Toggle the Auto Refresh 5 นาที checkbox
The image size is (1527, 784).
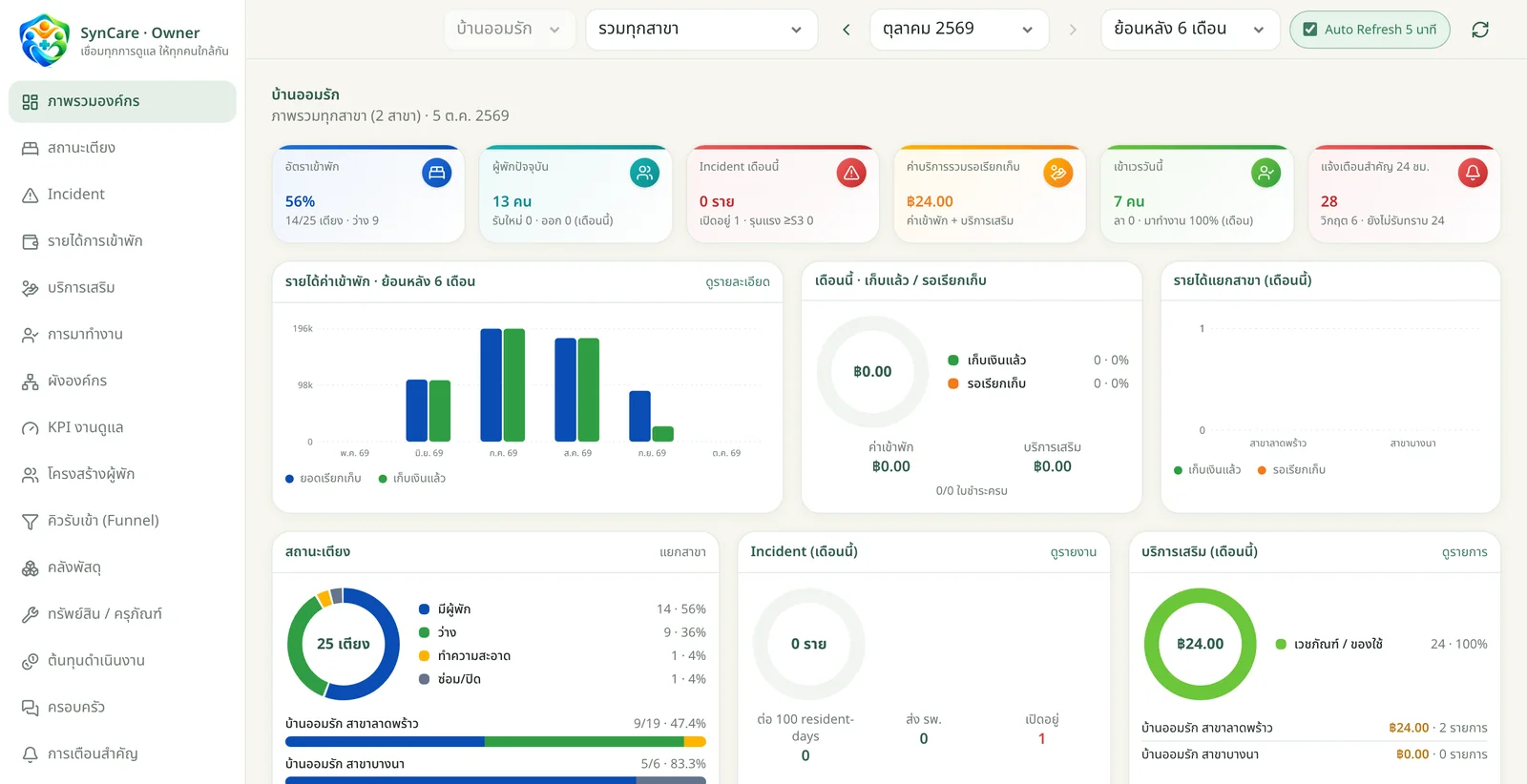click(1310, 30)
